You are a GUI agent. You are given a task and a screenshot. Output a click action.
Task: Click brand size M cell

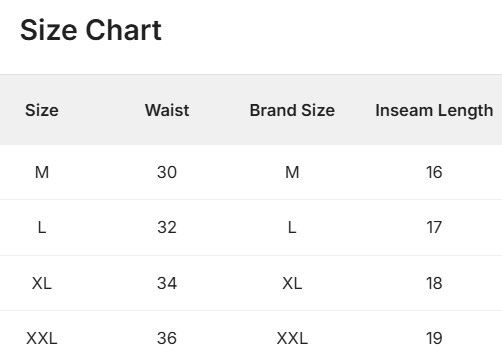click(x=292, y=172)
